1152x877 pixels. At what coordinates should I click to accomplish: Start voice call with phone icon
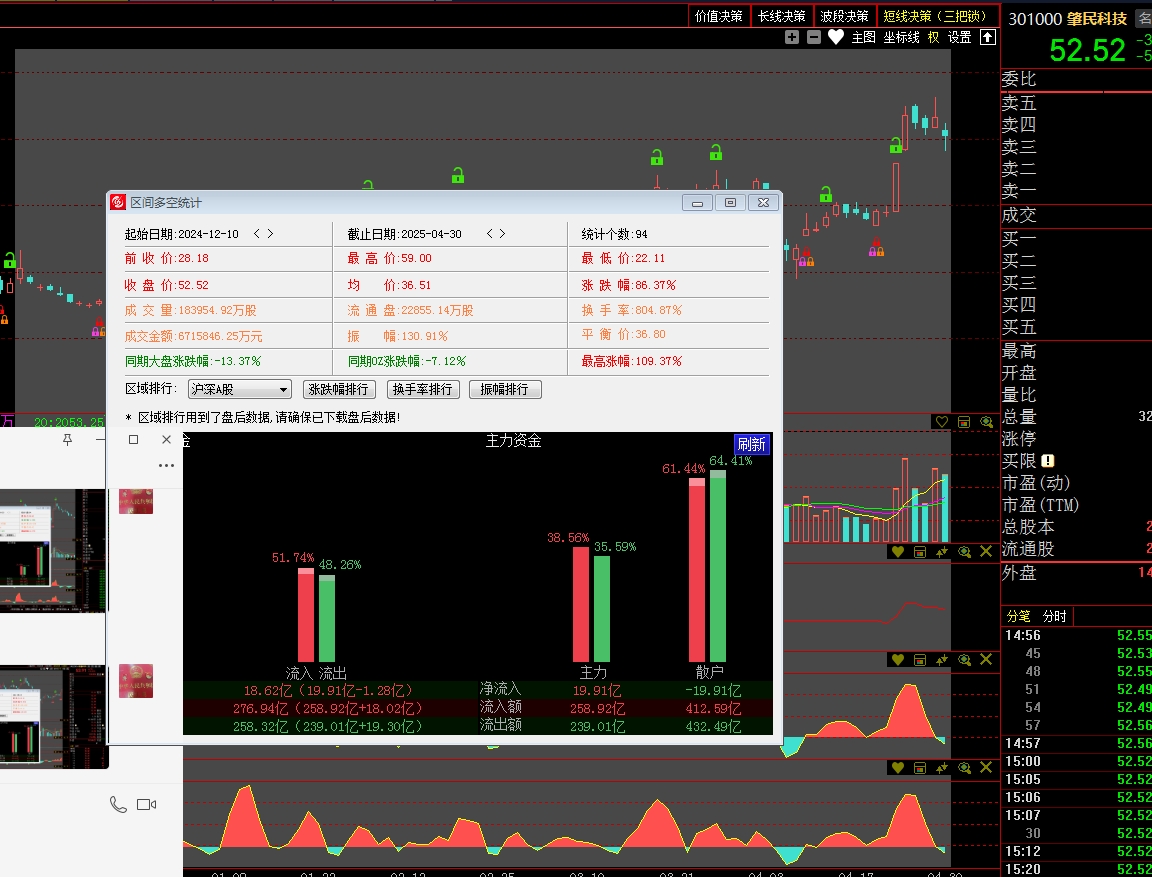point(118,804)
